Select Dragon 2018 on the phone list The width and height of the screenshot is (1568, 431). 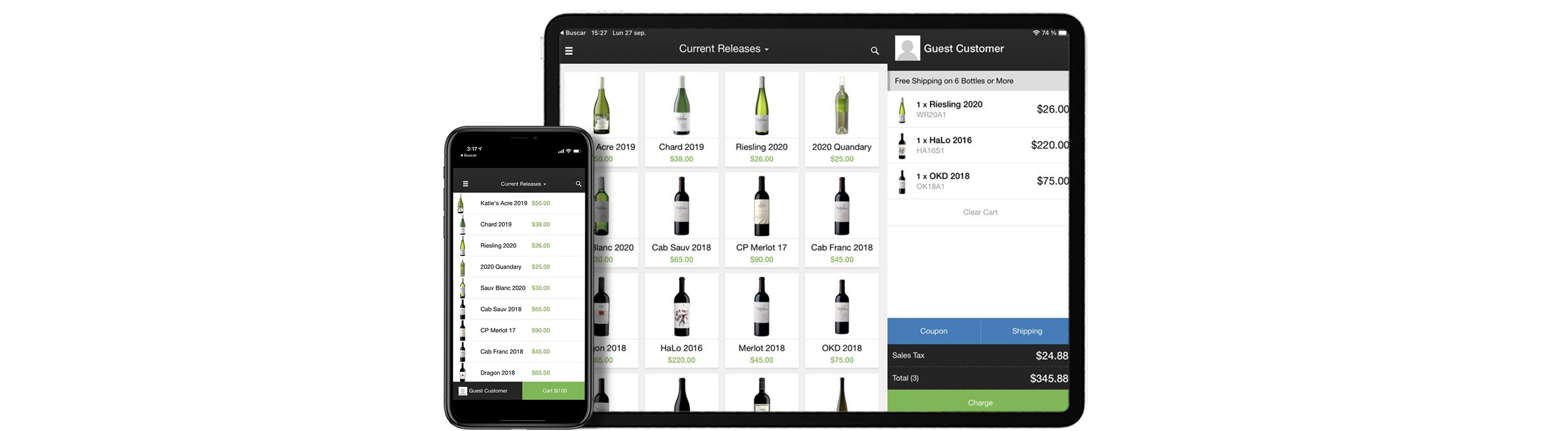[519, 372]
